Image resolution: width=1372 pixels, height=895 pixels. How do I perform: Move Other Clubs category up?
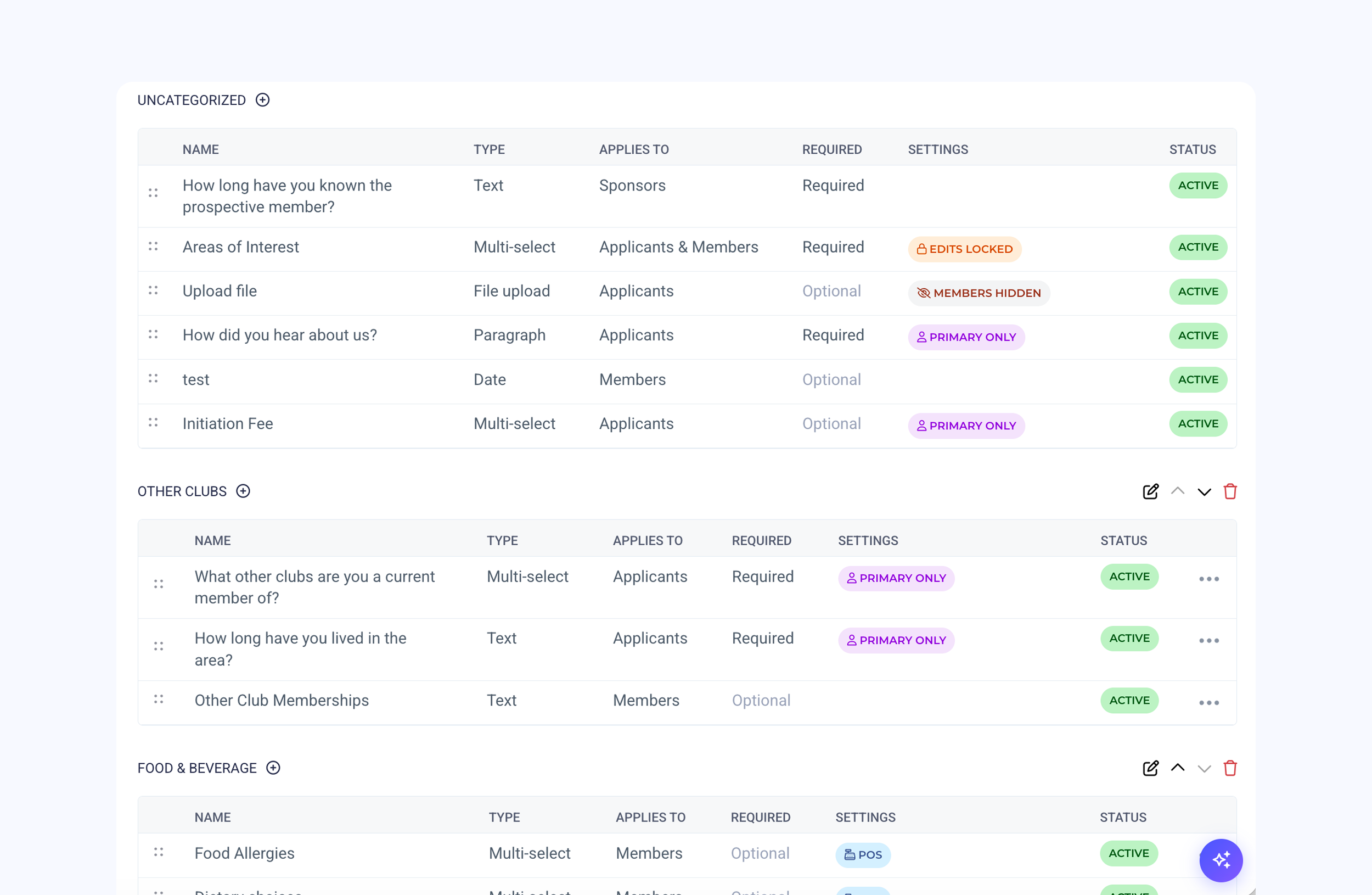pyautogui.click(x=1178, y=491)
